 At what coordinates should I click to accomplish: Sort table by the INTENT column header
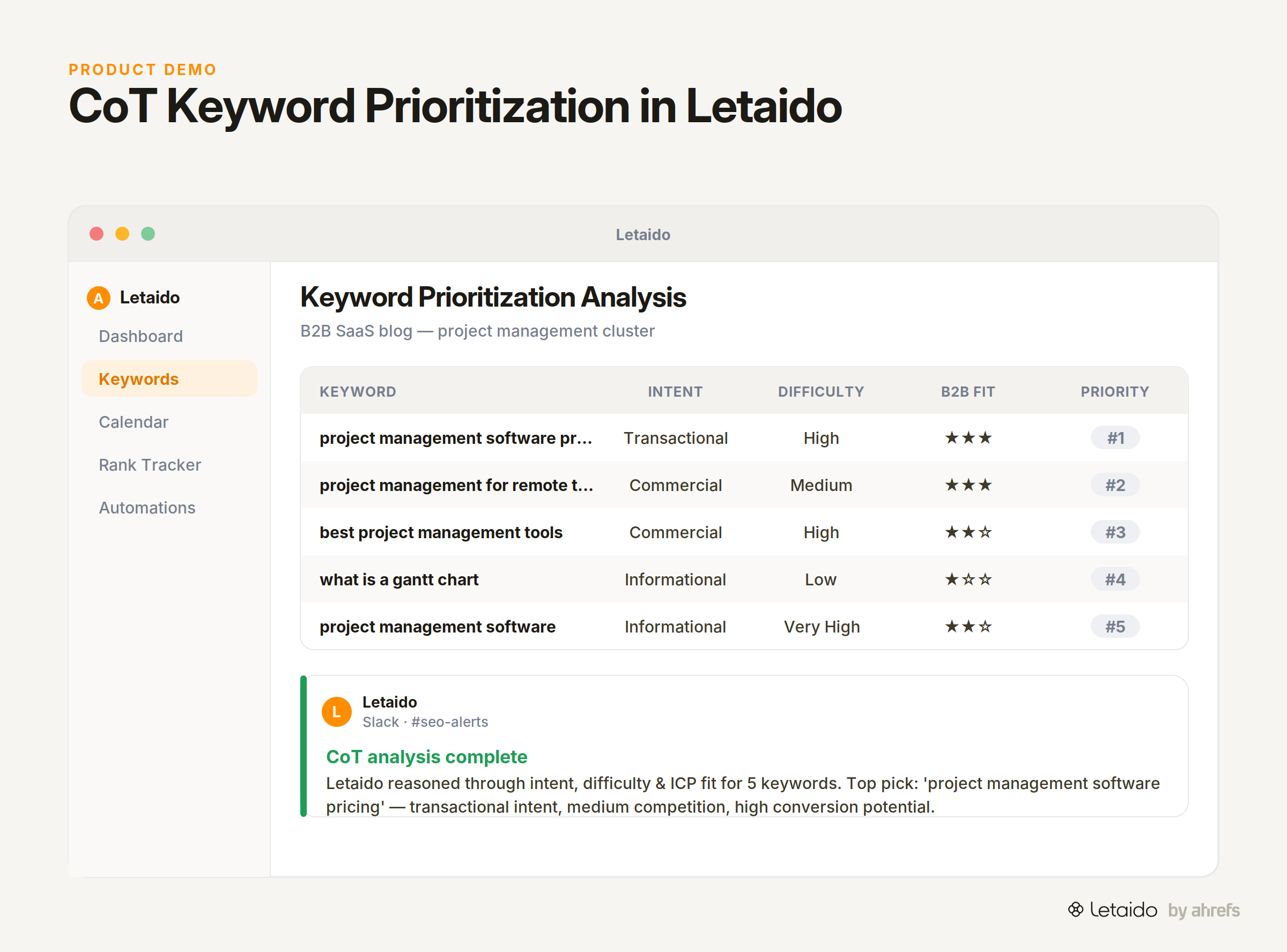(675, 392)
